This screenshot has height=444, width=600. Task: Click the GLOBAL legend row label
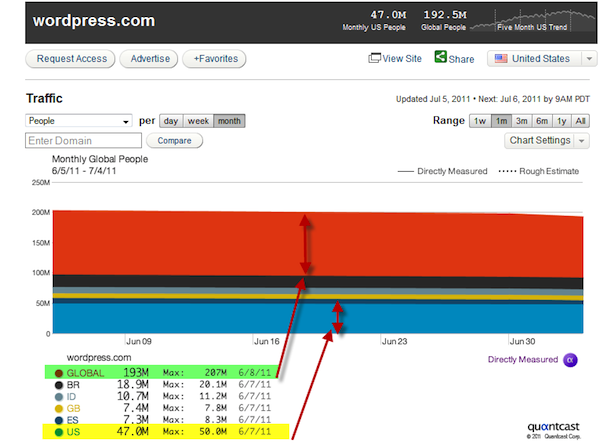[85, 373]
